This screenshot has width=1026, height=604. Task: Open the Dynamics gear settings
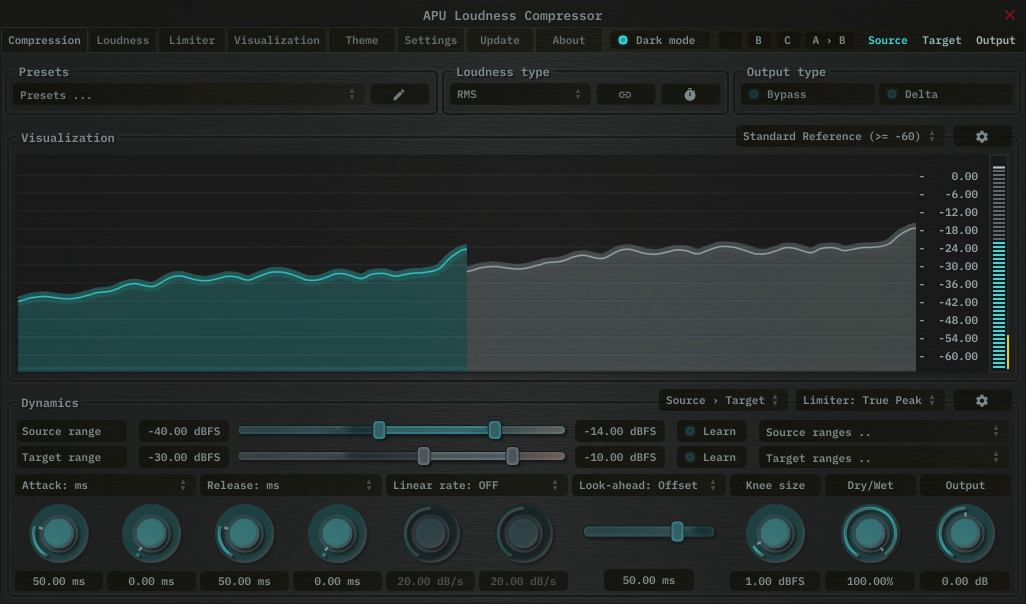tap(981, 400)
